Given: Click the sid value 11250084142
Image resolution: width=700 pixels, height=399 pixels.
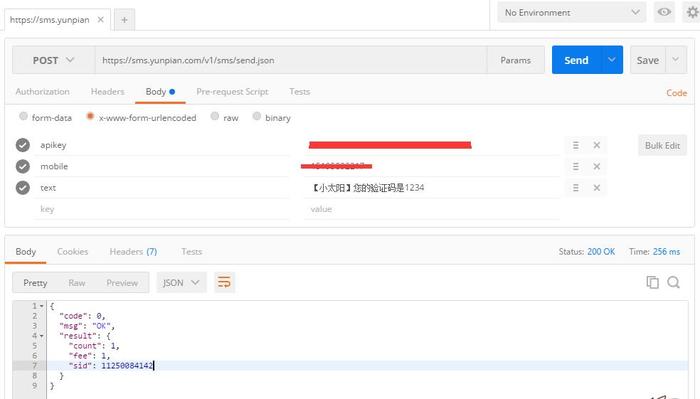Looking at the screenshot, I should pyautogui.click(x=127, y=366).
